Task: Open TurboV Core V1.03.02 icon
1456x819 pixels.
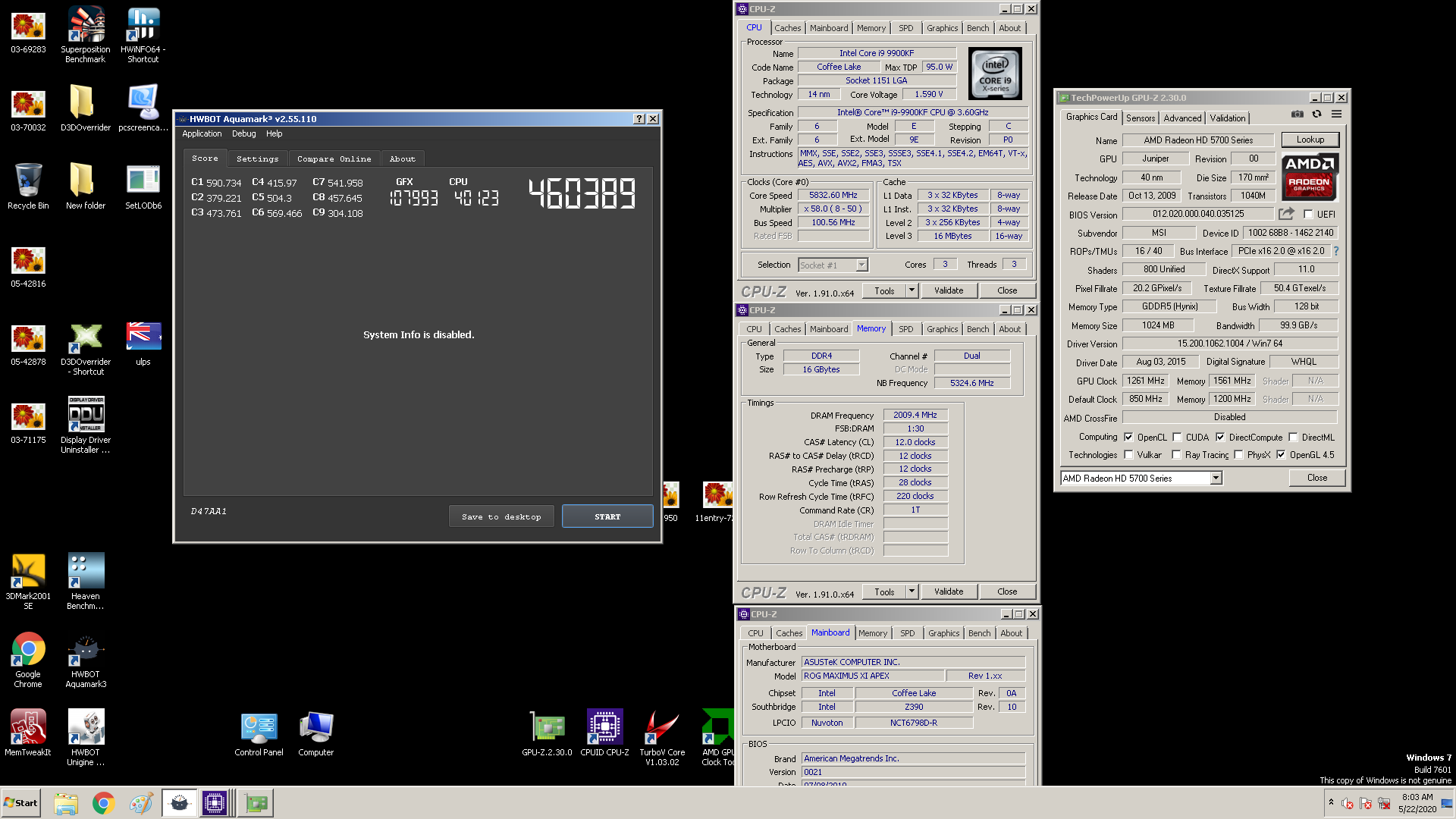Action: [x=662, y=737]
